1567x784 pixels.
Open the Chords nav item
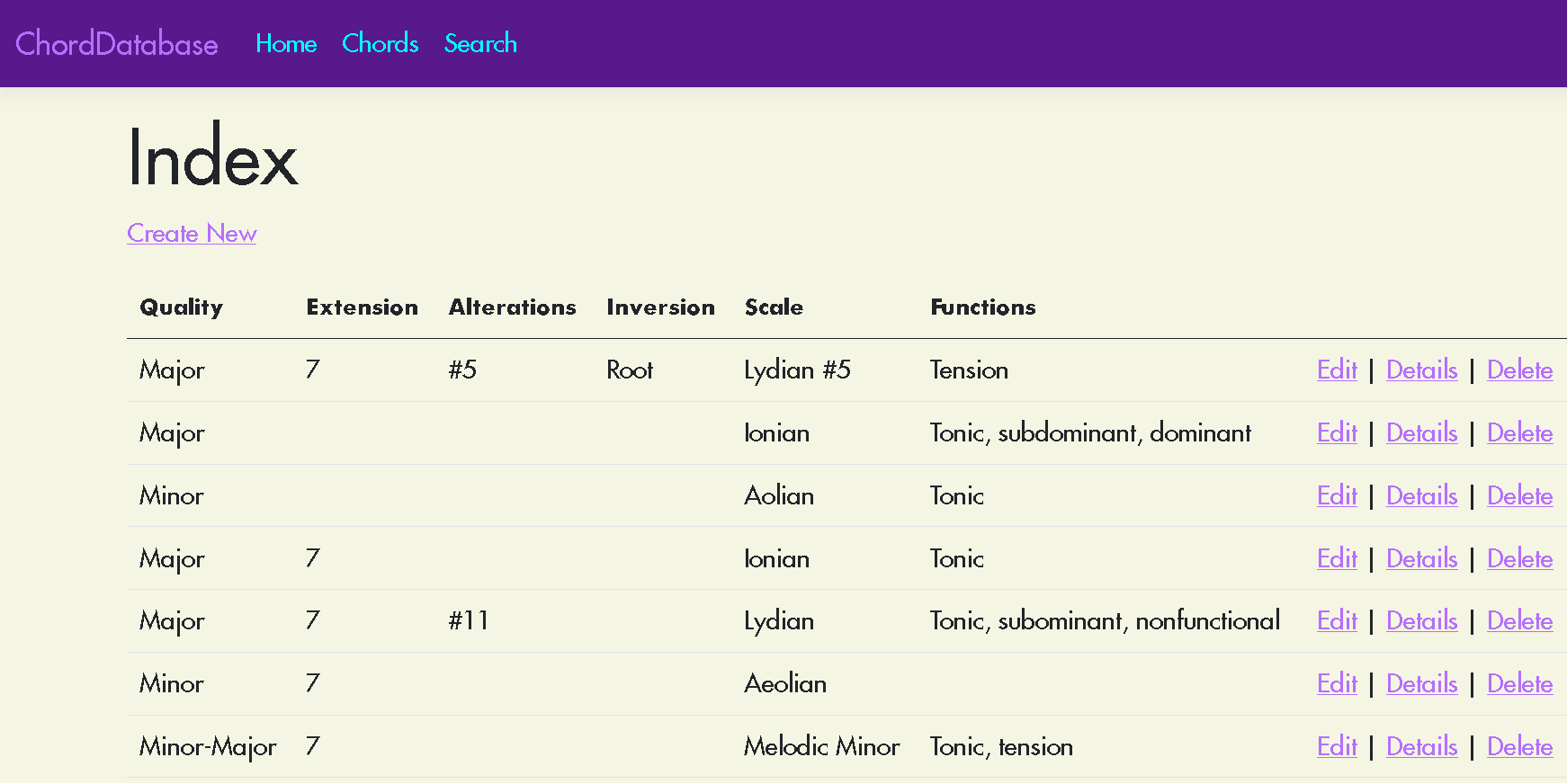381,43
